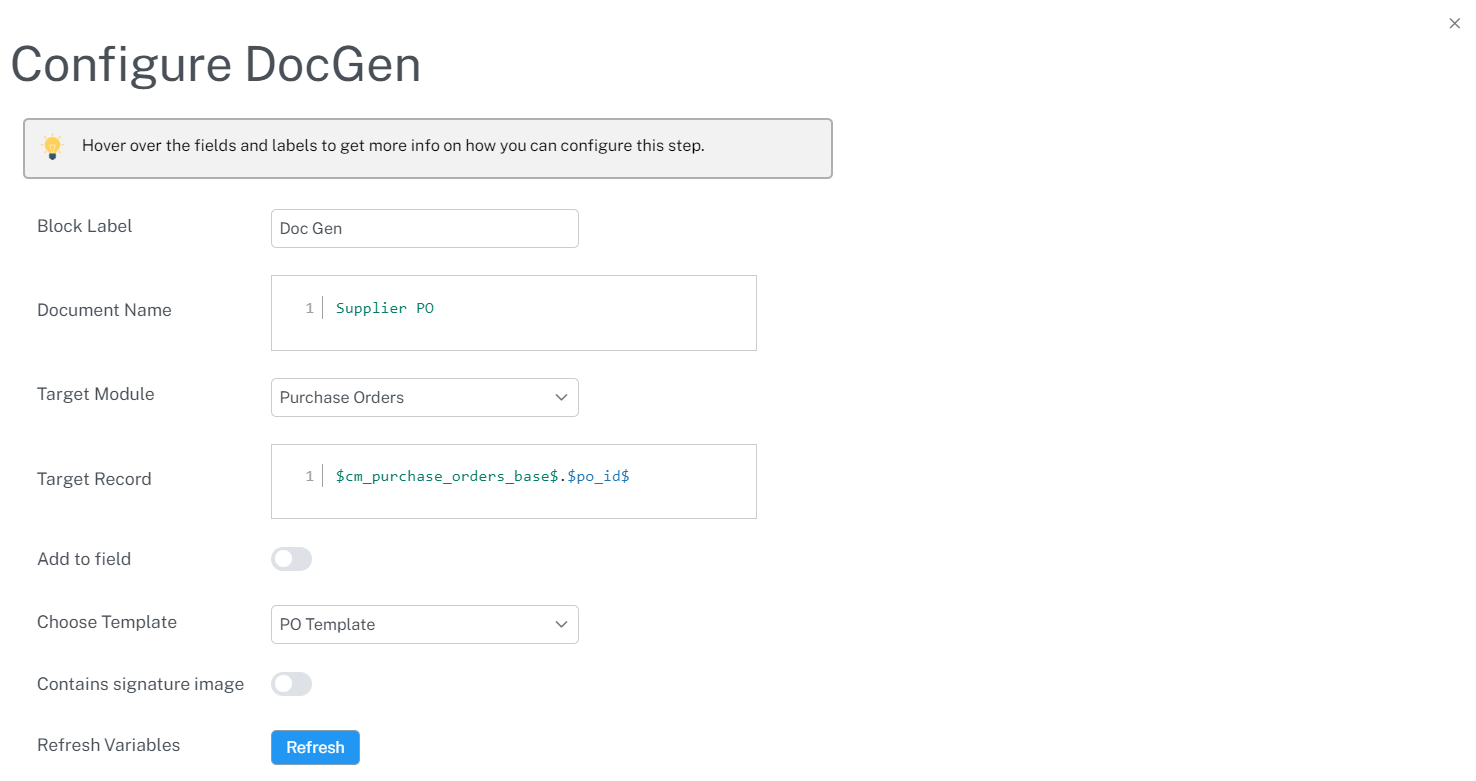The width and height of the screenshot is (1476, 781).
Task: Click the lightbulb hint icon
Action: click(x=52, y=147)
